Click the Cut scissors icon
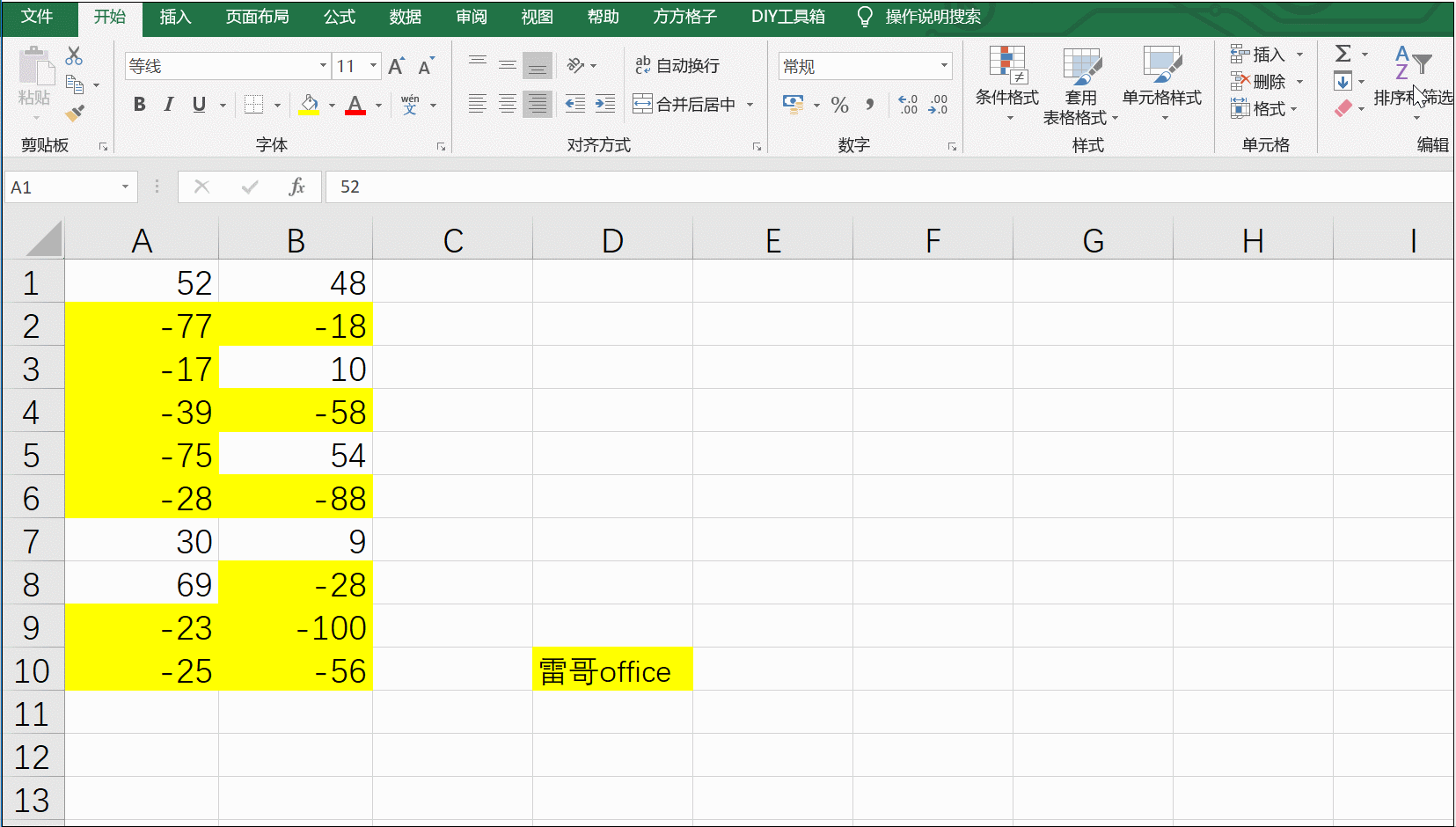Screen dimensions: 1456x827 coord(75,56)
